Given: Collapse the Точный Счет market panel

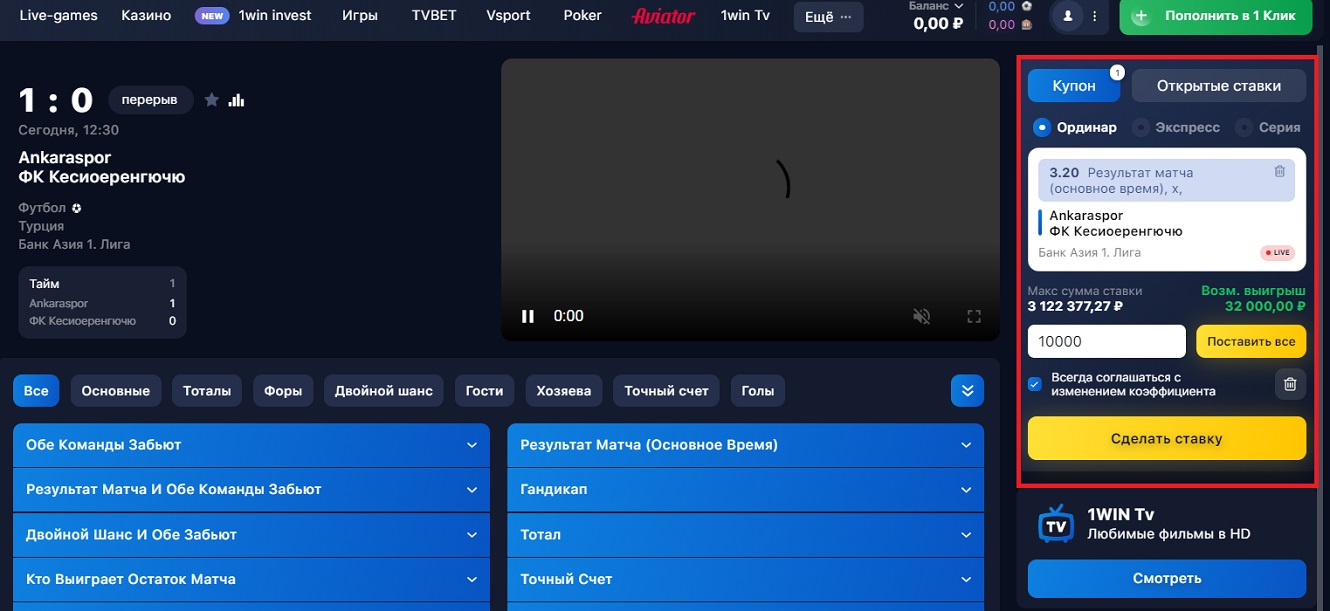Looking at the screenshot, I should tap(746, 580).
